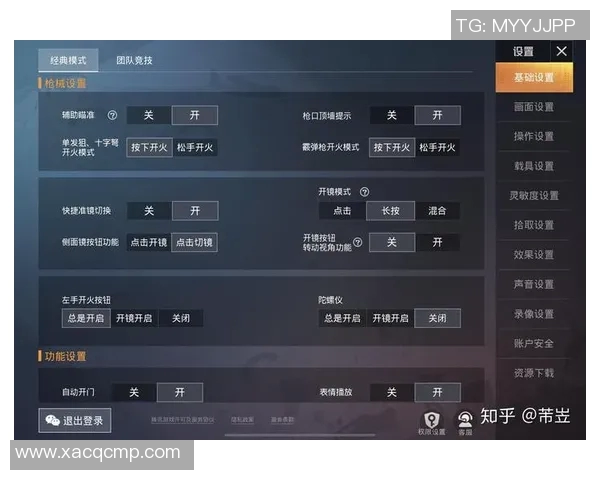This screenshot has width=600, height=480.
Task: Set 左手开火按钮 to 总是开启
Action: [86, 318]
